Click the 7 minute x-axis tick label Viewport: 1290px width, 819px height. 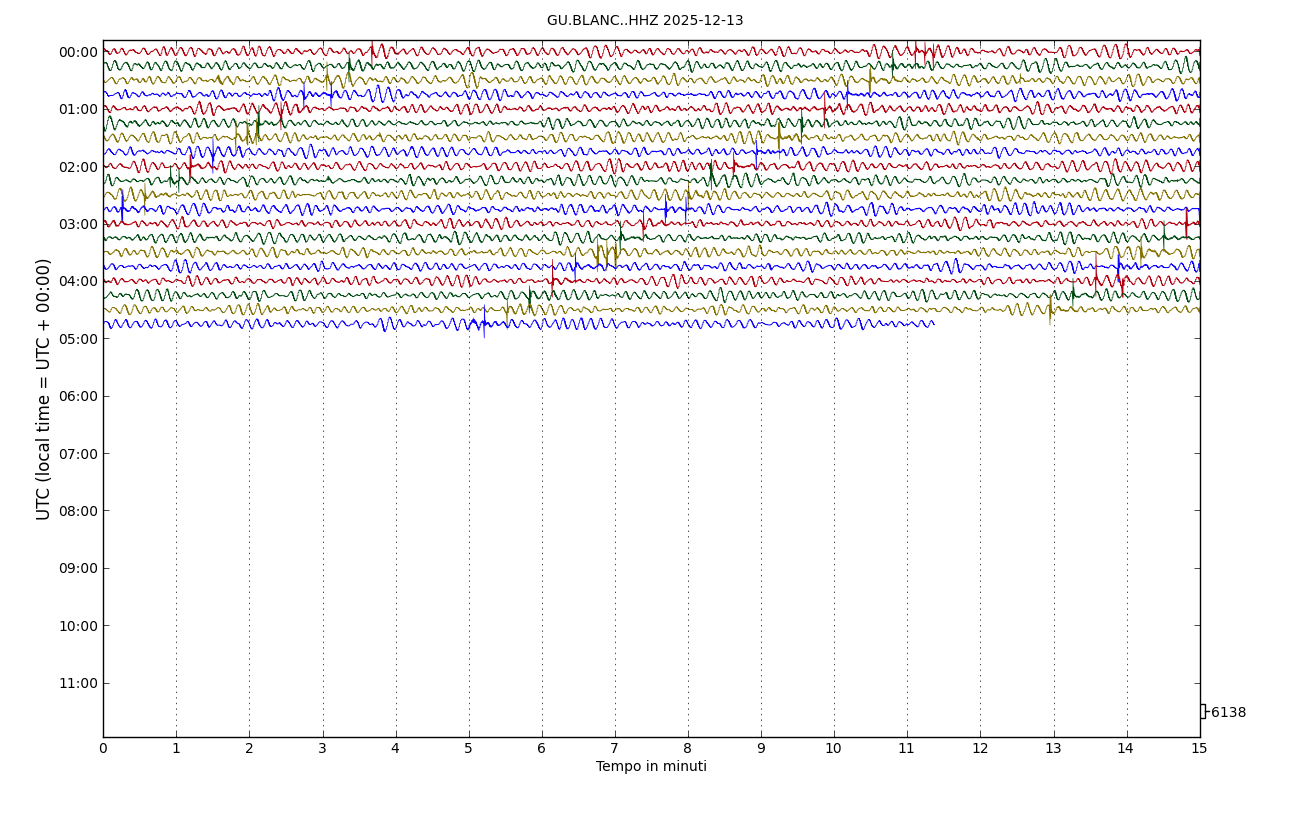point(615,749)
